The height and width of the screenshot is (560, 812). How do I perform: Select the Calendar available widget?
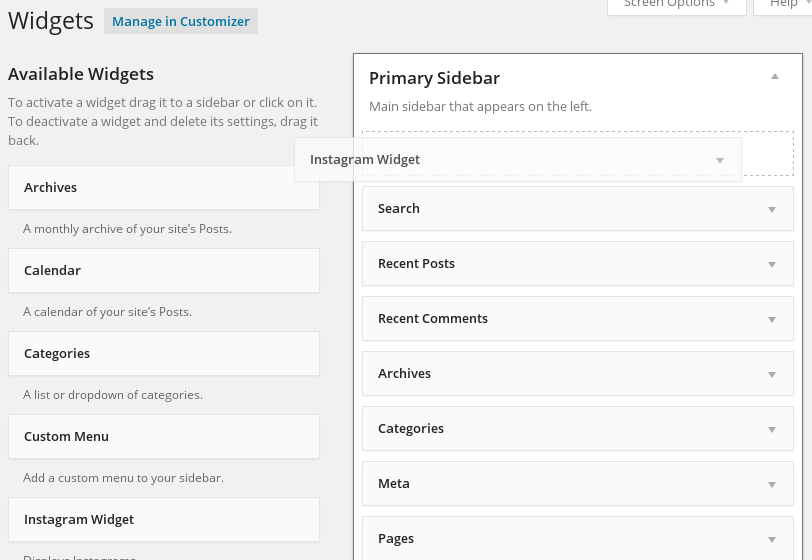[x=164, y=270]
